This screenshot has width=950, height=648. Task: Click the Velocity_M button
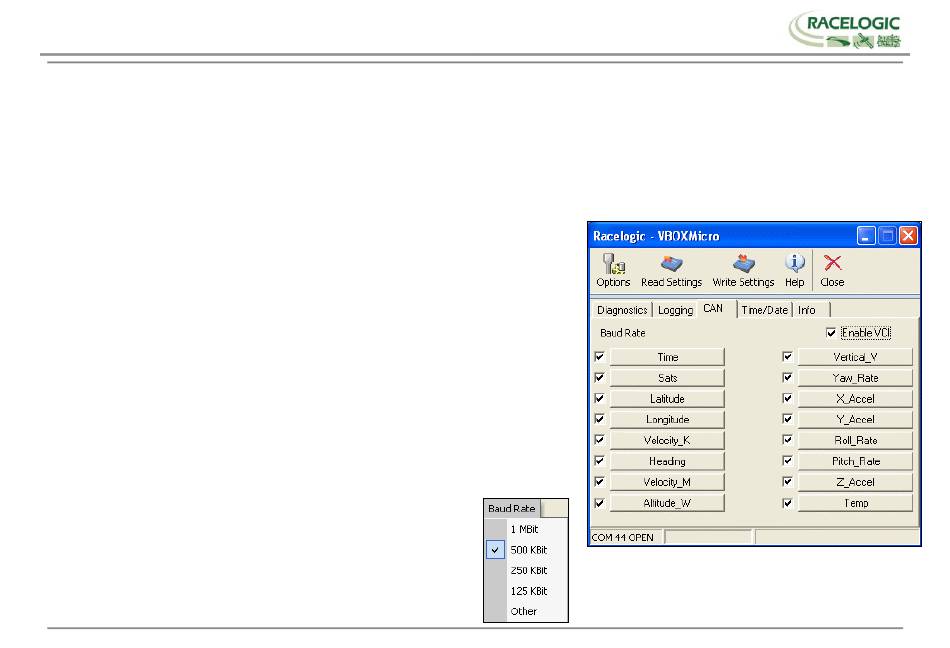[667, 482]
